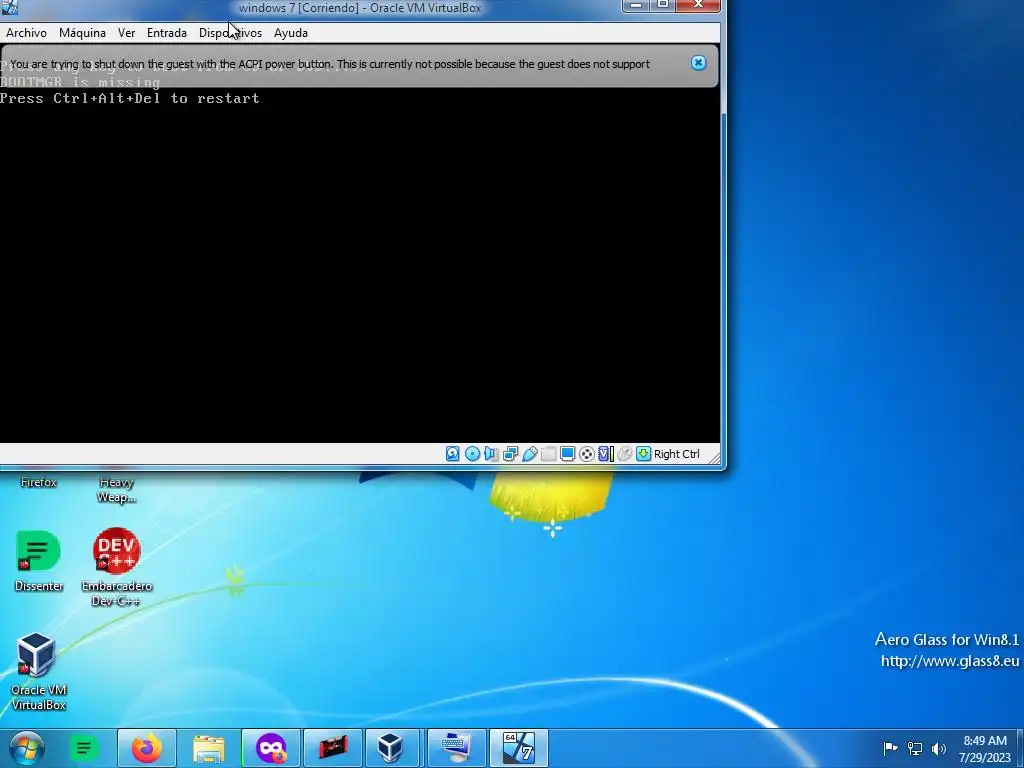Open the Action Center flag tray icon
This screenshot has height=768, width=1024.
coord(890,748)
